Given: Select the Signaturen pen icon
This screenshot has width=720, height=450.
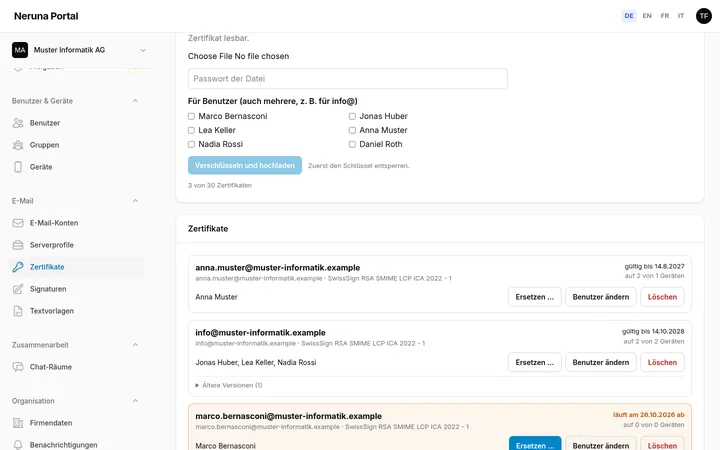Looking at the screenshot, I should tap(18, 289).
